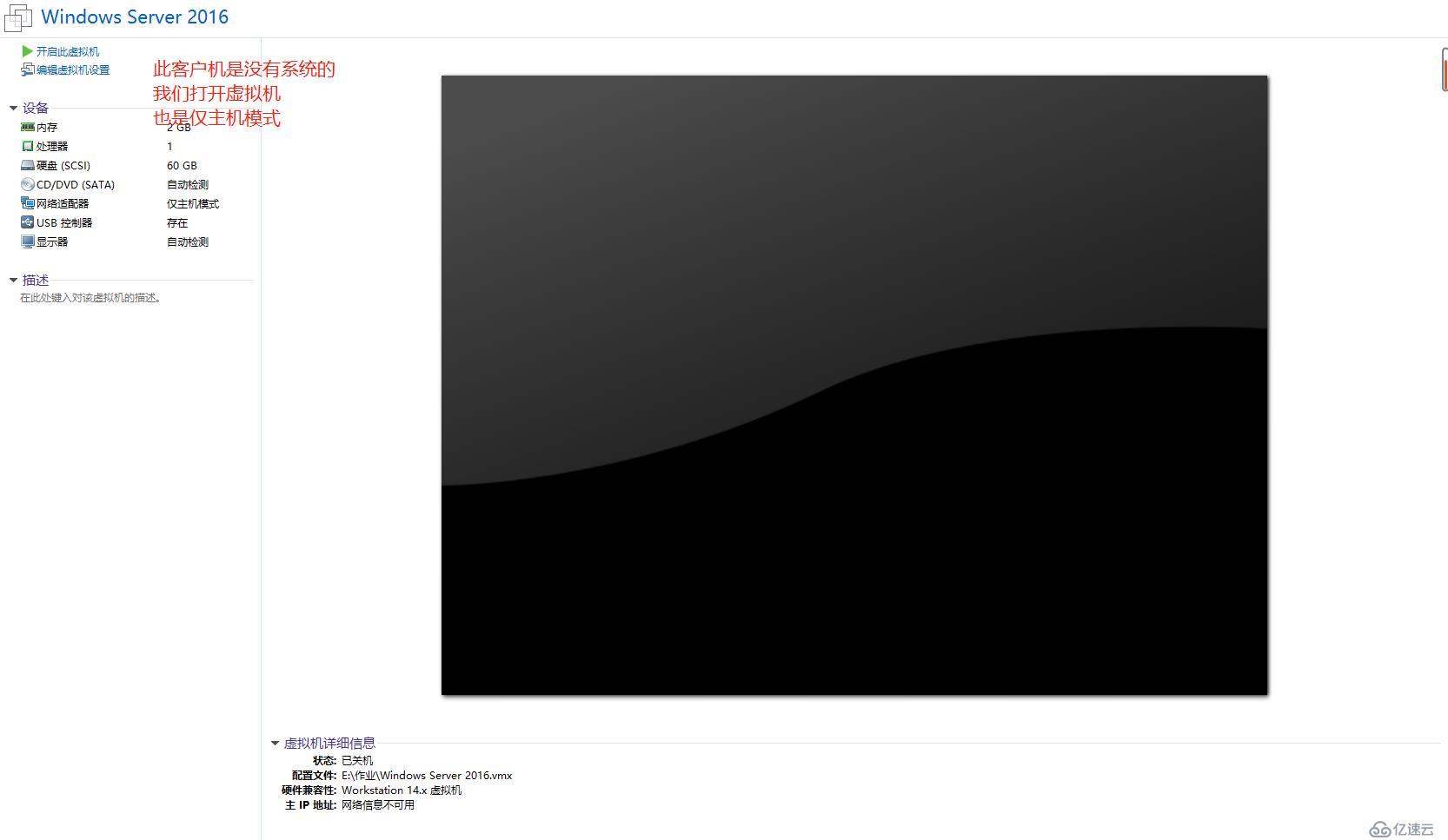The height and width of the screenshot is (840, 1448).
Task: Click the description field 在此处键入对该虚拟机的描述
Action: click(90, 298)
